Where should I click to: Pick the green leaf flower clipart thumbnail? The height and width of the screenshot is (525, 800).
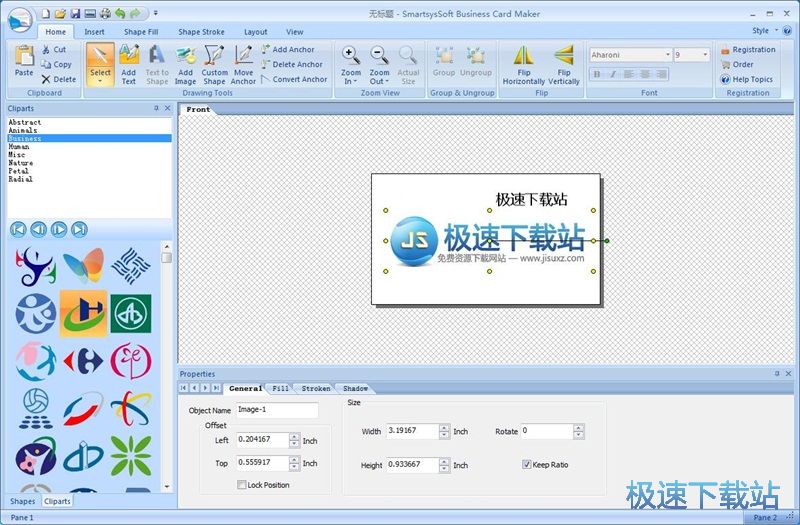pyautogui.click(x=131, y=456)
